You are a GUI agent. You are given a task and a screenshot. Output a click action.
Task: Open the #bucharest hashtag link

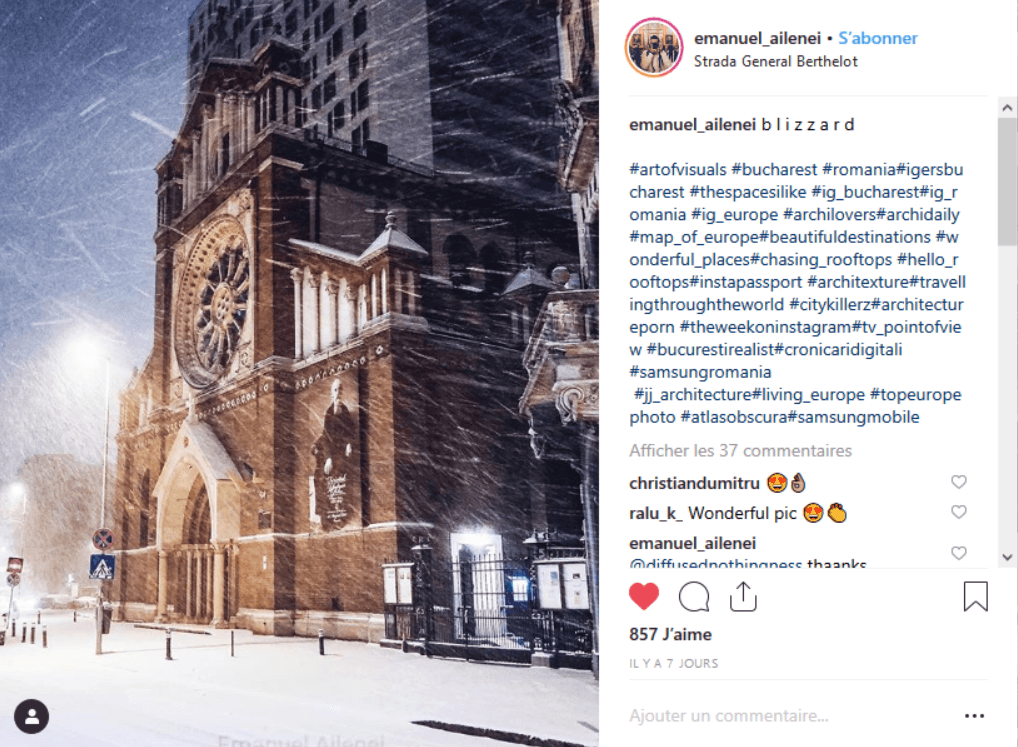coord(774,169)
